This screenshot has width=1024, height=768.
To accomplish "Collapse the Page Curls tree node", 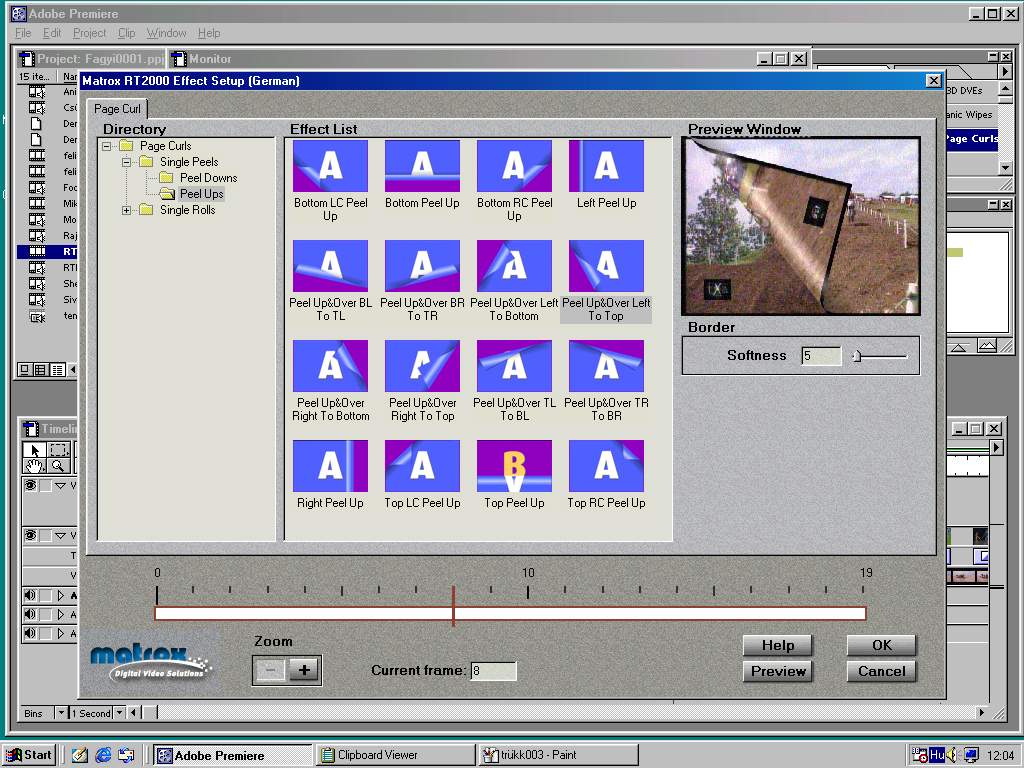I will 106,146.
